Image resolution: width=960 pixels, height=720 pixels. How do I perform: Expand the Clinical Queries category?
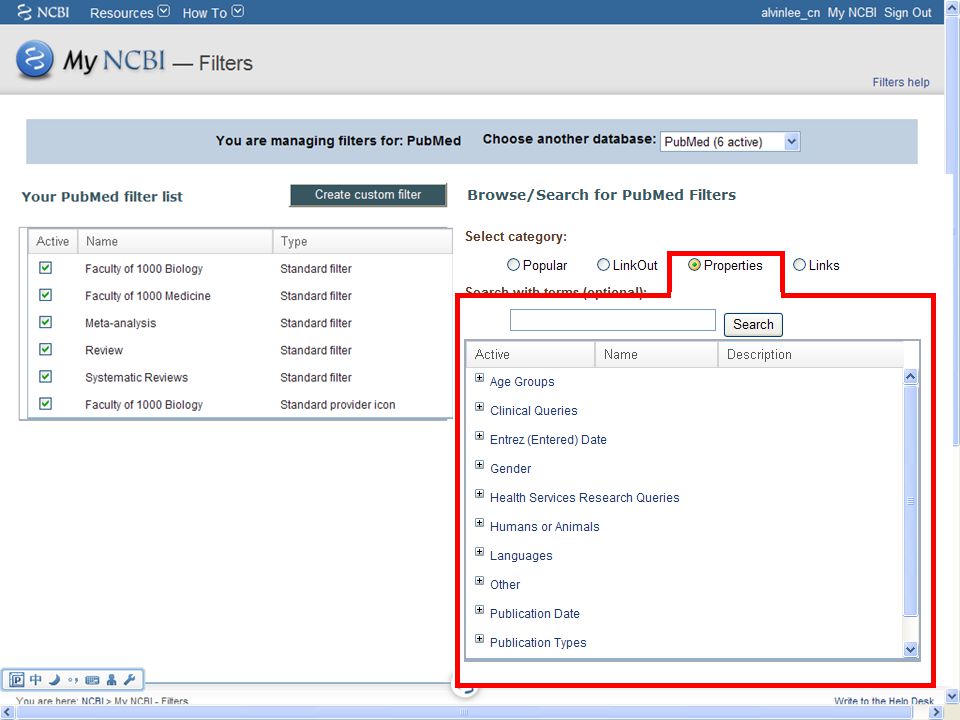click(x=479, y=407)
